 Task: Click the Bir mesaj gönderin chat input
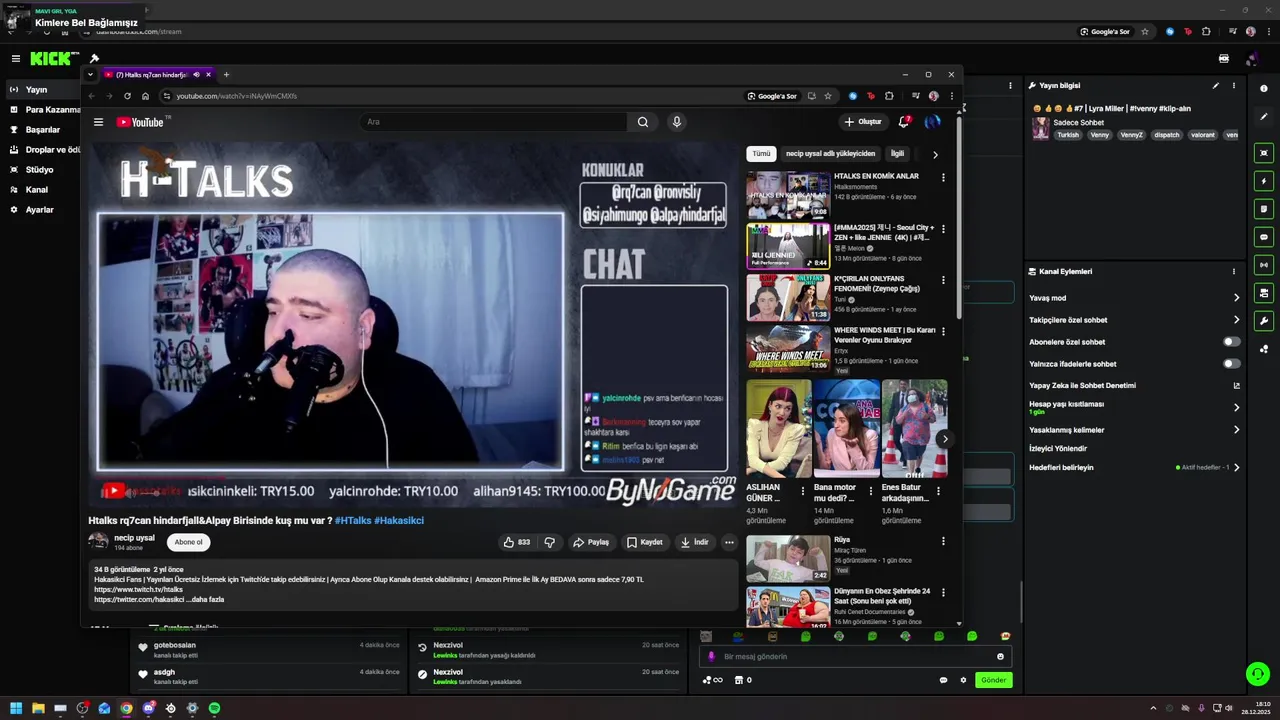click(855, 657)
